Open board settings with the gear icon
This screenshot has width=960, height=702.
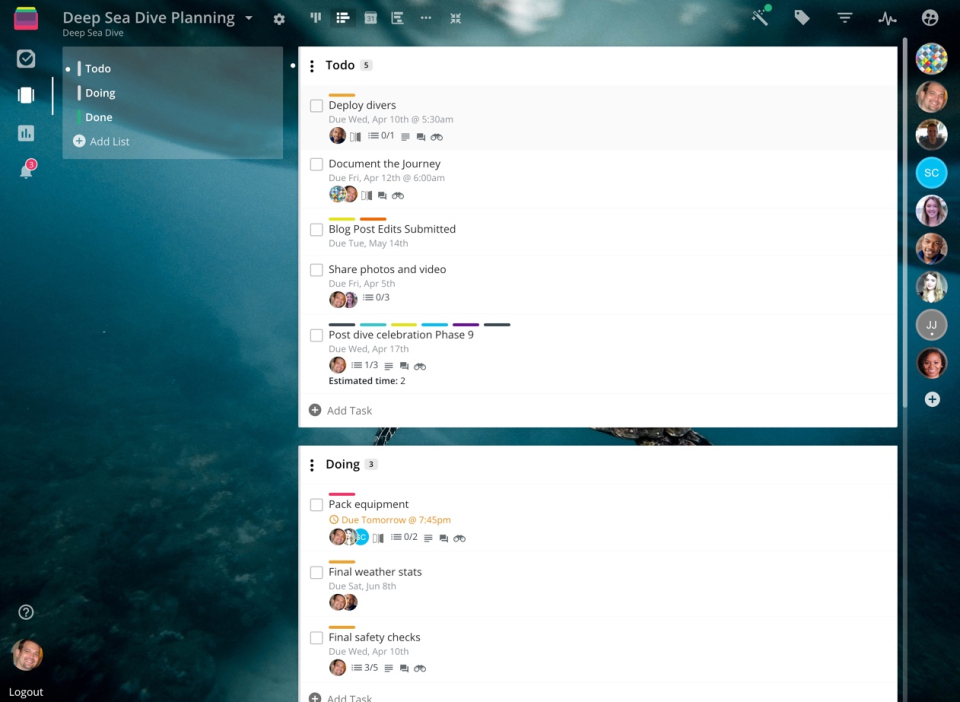[279, 17]
